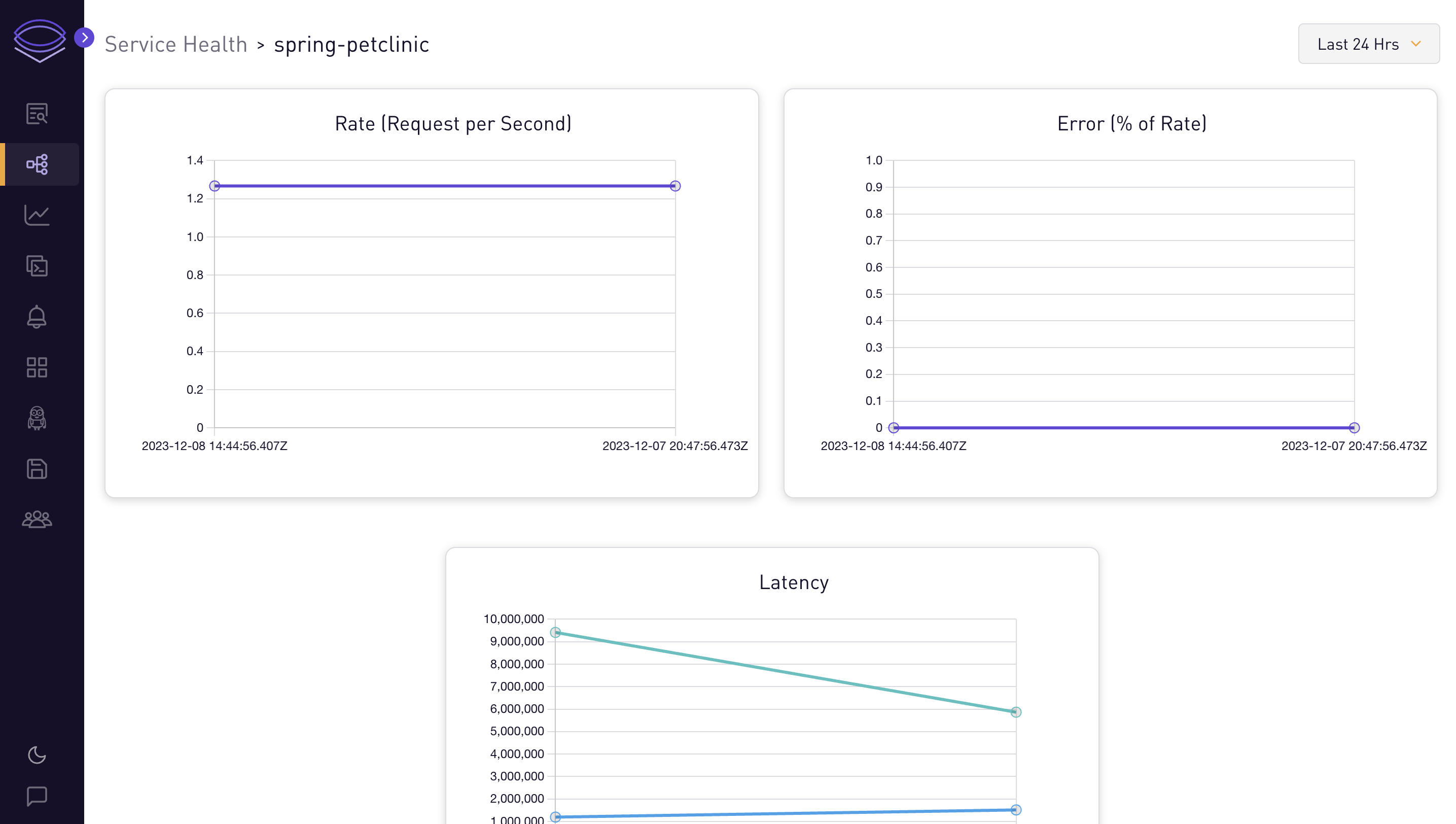The image size is (1456, 824).
Task: Click the app logo in the sidebar
Action: pyautogui.click(x=40, y=40)
